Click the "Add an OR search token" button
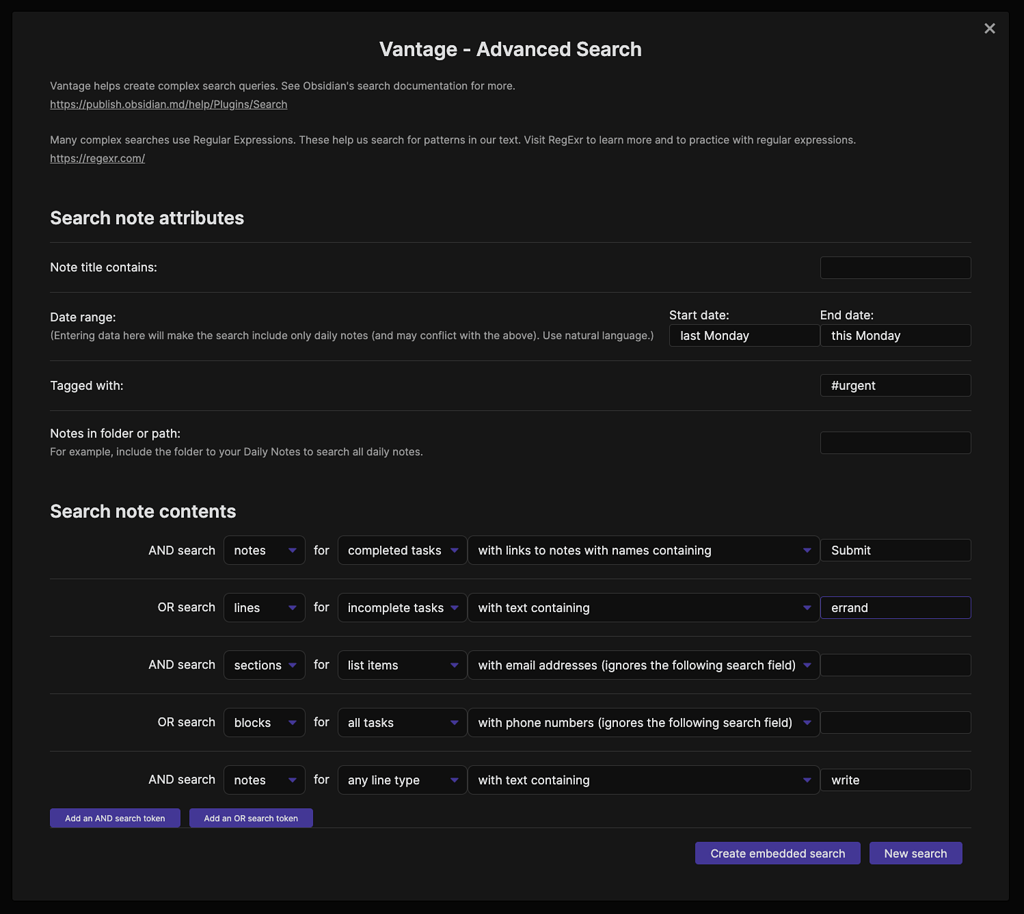Viewport: 1024px width, 914px height. coord(250,817)
